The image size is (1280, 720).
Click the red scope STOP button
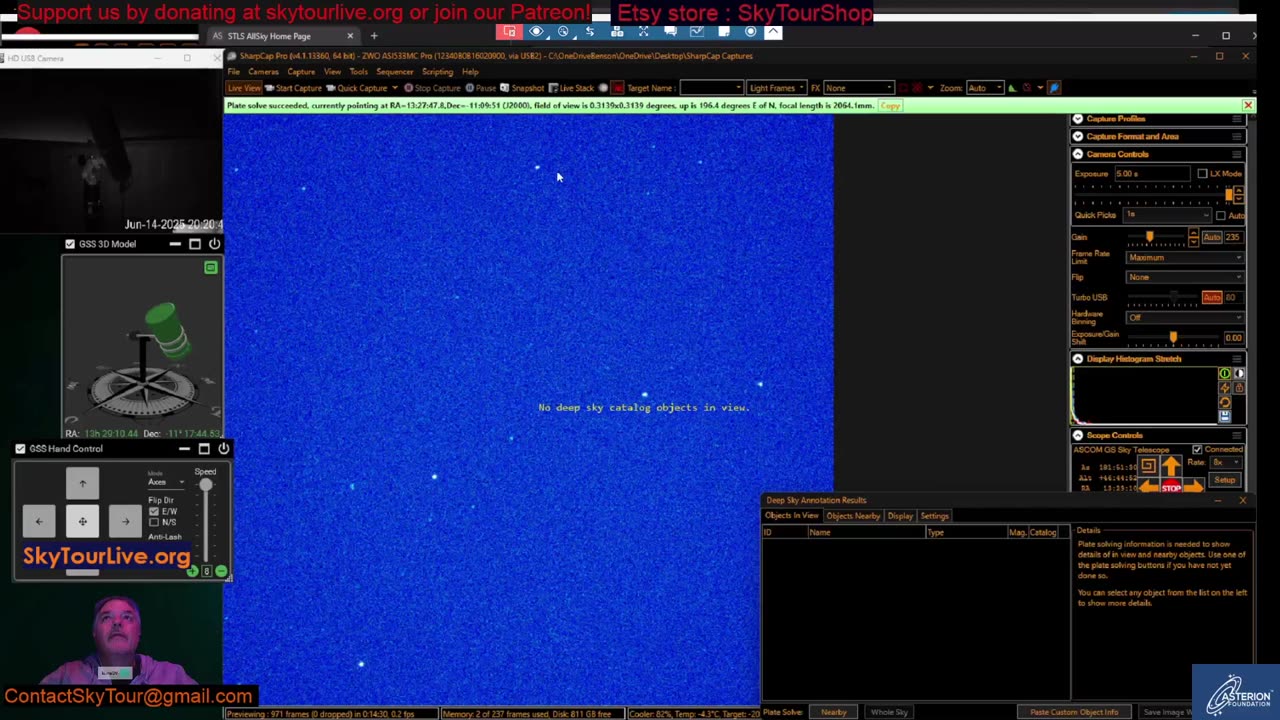tap(1171, 487)
